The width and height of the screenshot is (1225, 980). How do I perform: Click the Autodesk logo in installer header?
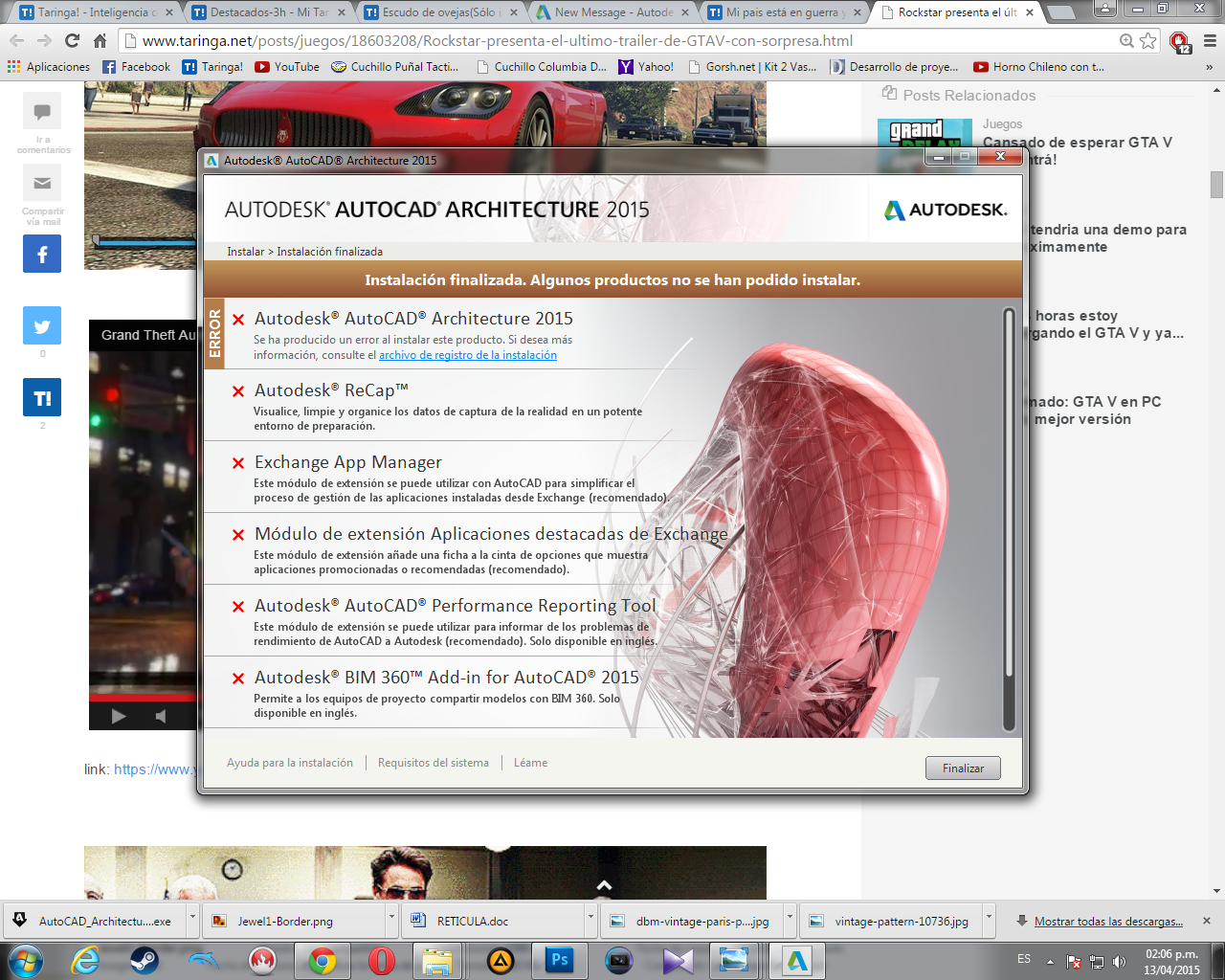click(946, 210)
